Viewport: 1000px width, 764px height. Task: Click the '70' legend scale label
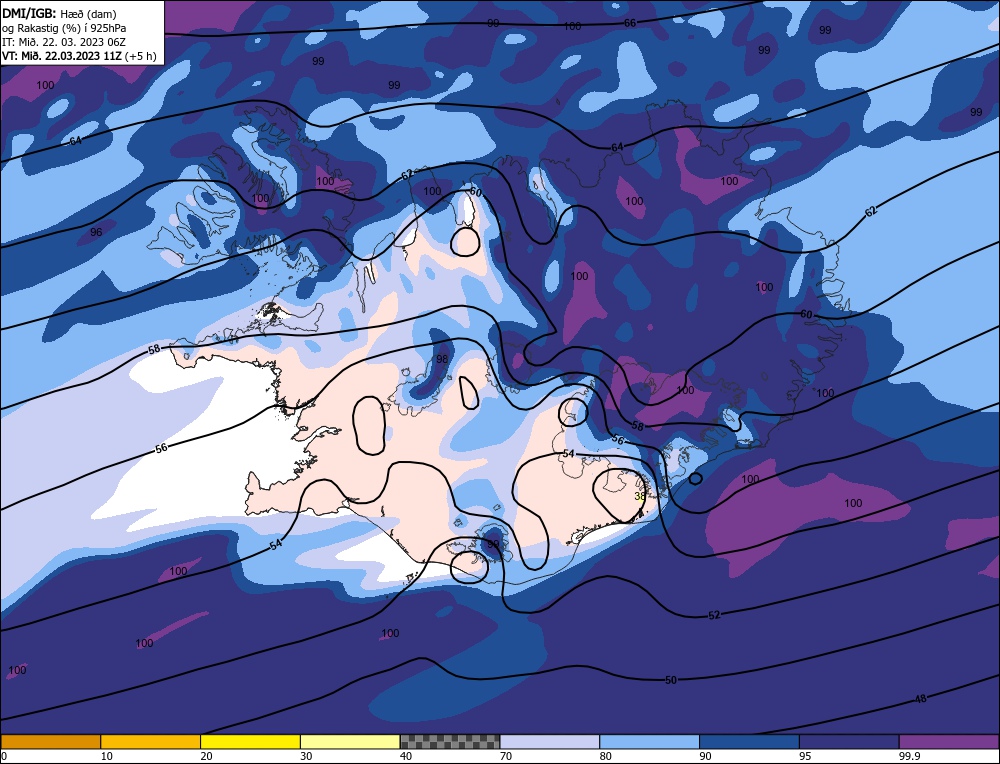tap(506, 756)
